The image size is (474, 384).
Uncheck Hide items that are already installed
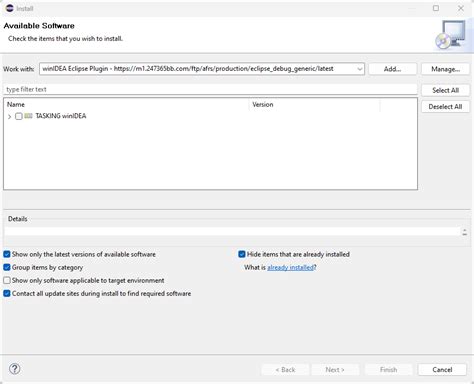(x=242, y=254)
